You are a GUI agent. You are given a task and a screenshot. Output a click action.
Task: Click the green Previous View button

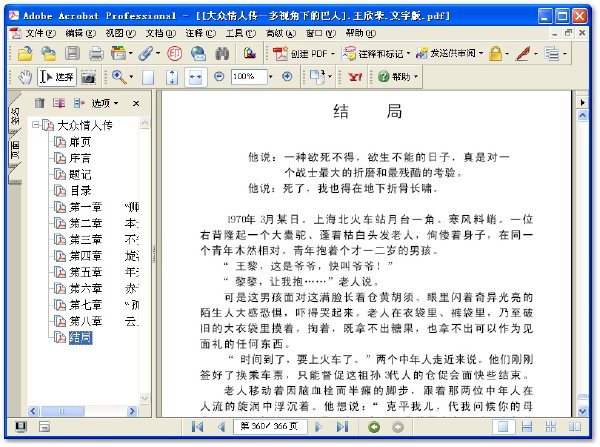pos(374,427)
